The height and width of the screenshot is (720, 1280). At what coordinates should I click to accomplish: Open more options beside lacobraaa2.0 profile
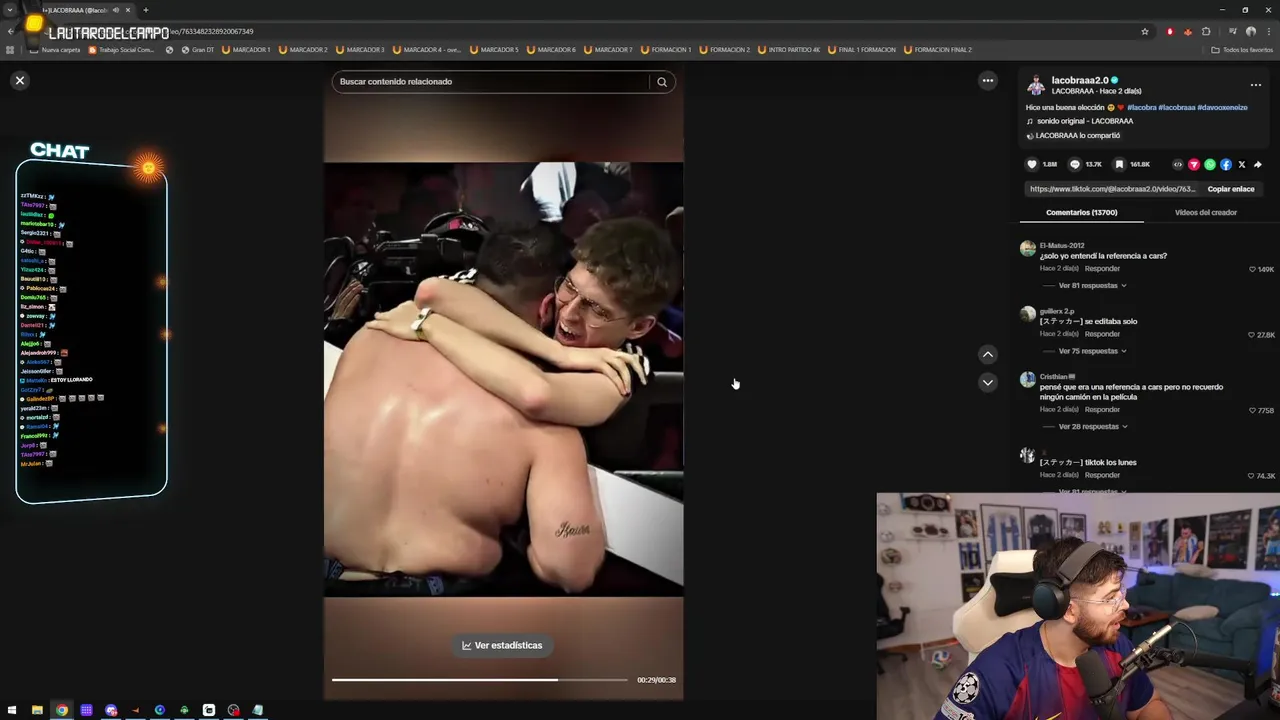point(1256,85)
